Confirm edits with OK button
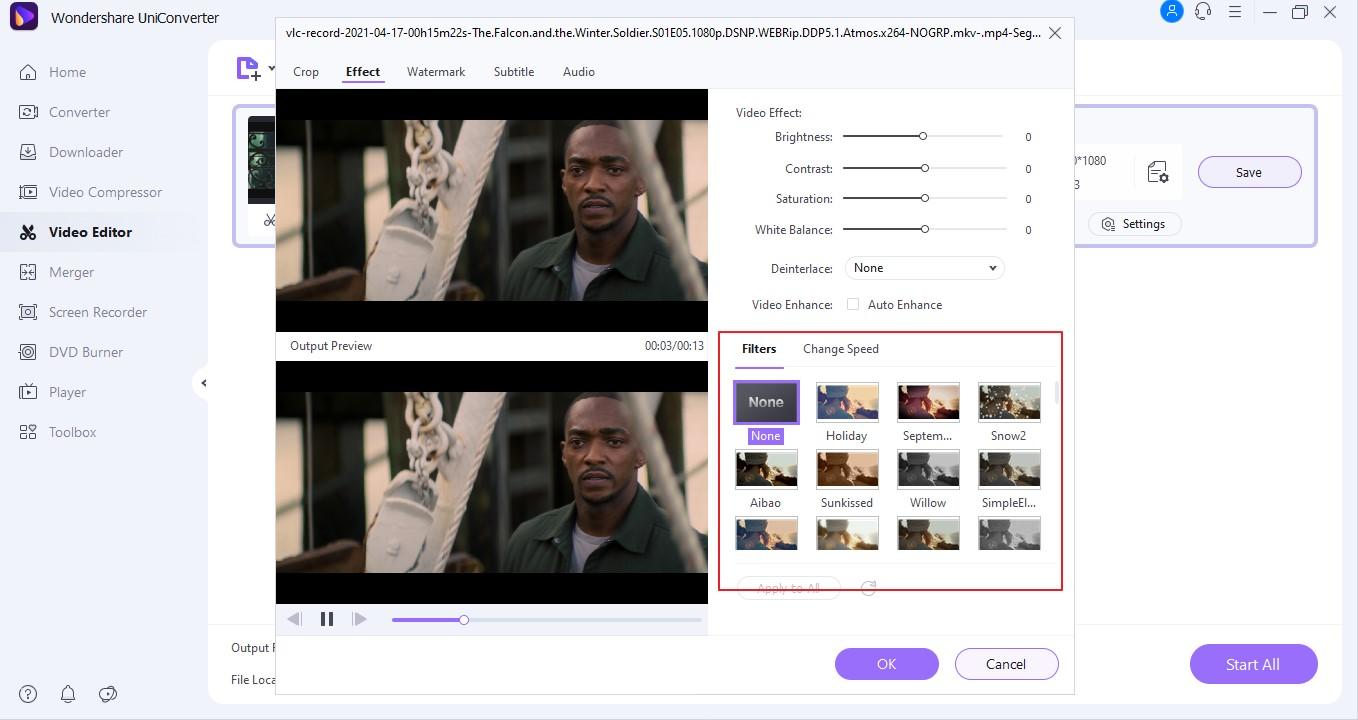The height and width of the screenshot is (720, 1358). coord(887,664)
